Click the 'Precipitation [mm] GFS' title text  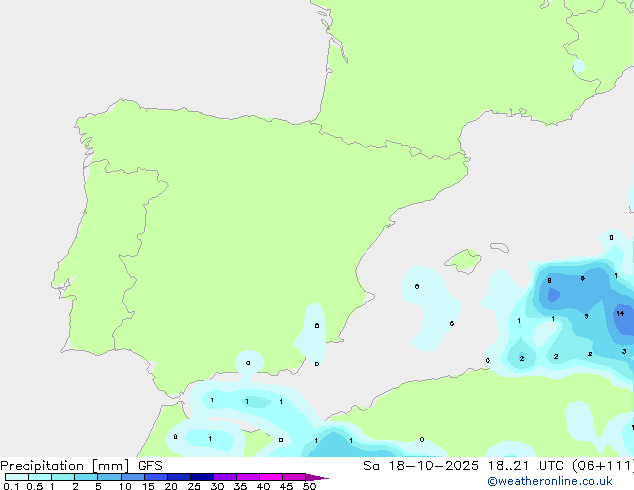pos(81,466)
